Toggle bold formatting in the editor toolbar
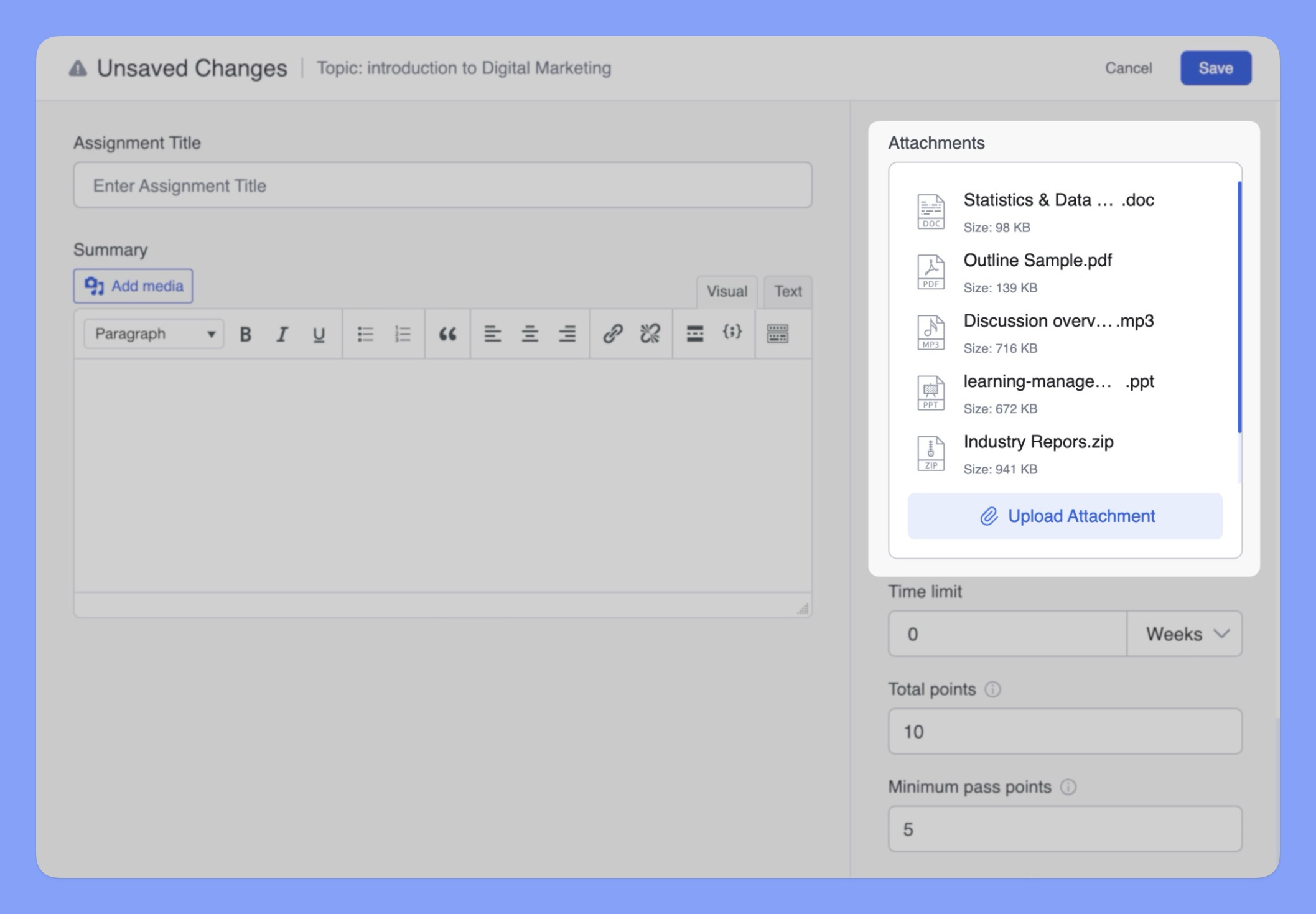This screenshot has height=914, width=1316. click(245, 335)
